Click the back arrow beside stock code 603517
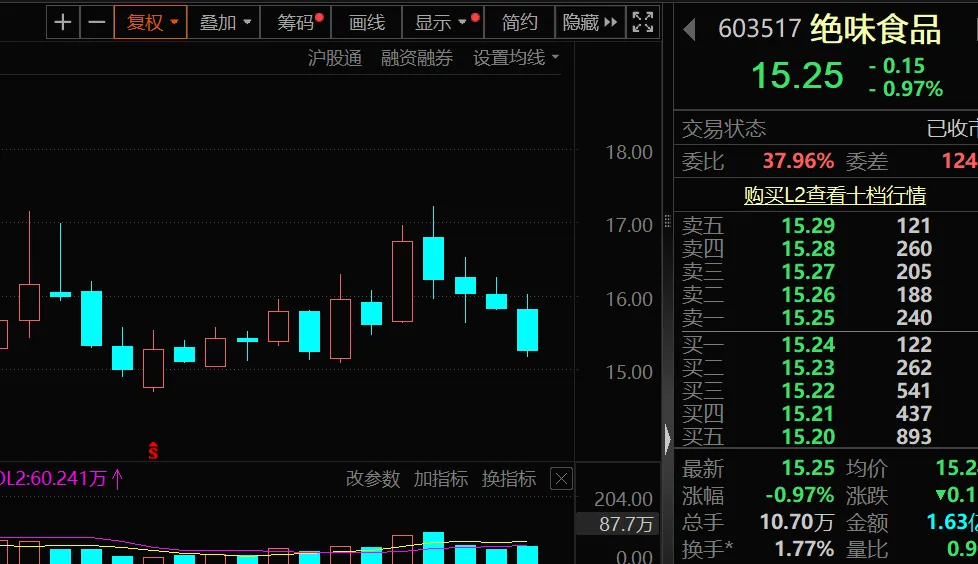Viewport: 978px width, 564px height. [689, 30]
